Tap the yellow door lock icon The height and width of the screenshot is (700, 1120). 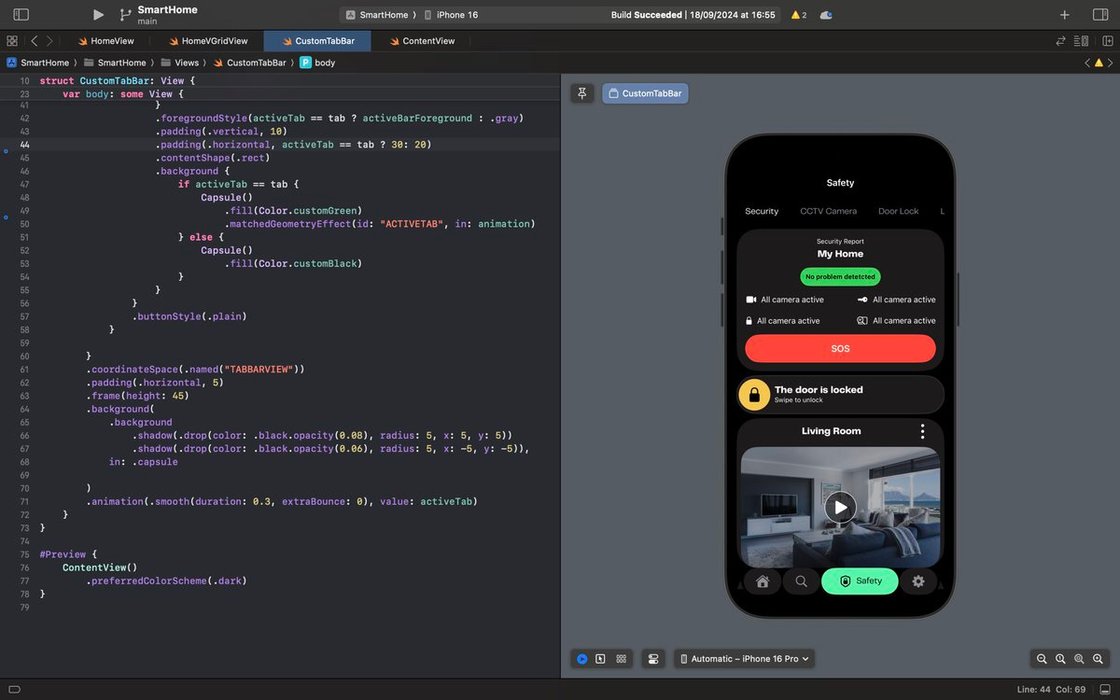(754, 394)
